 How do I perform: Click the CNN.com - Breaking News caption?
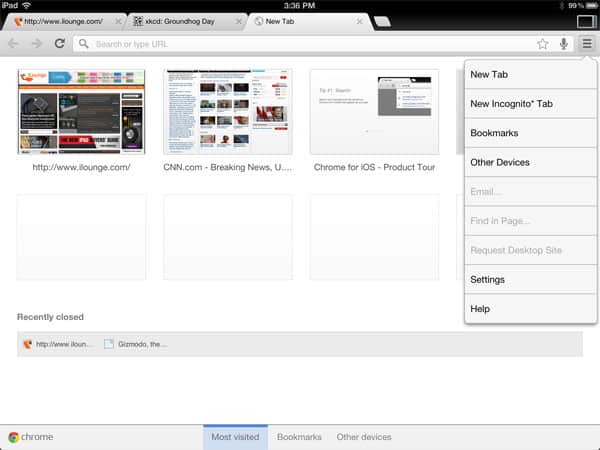tap(228, 167)
